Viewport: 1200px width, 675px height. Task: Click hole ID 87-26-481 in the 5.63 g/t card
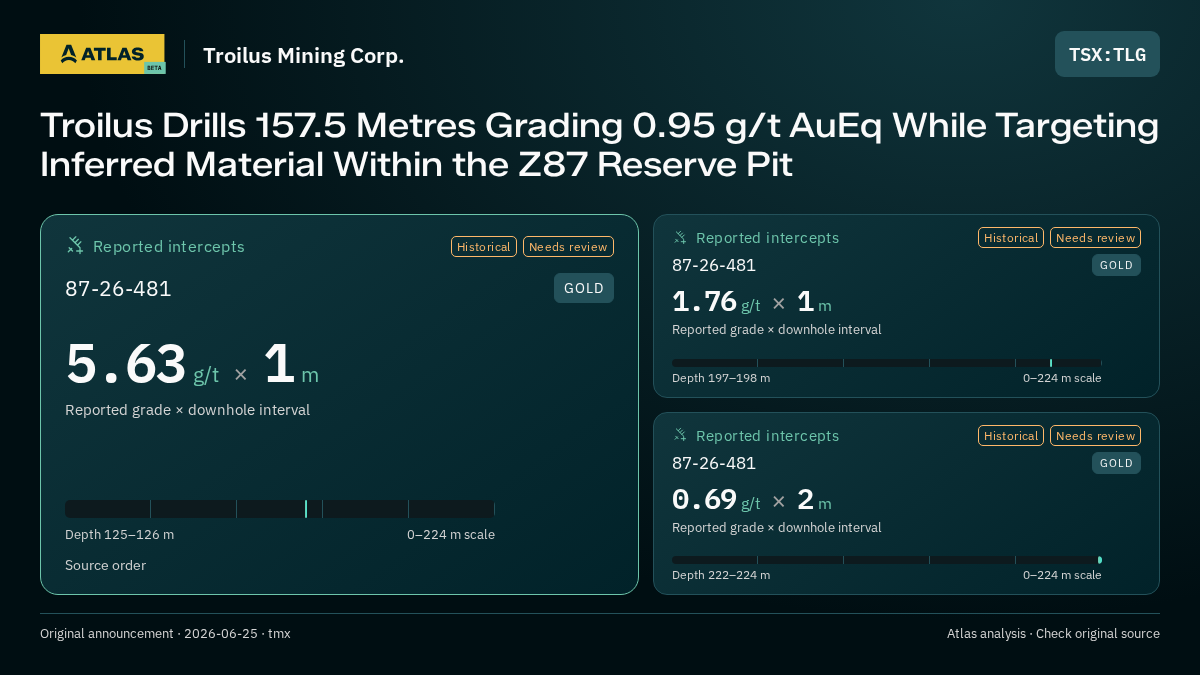[118, 289]
